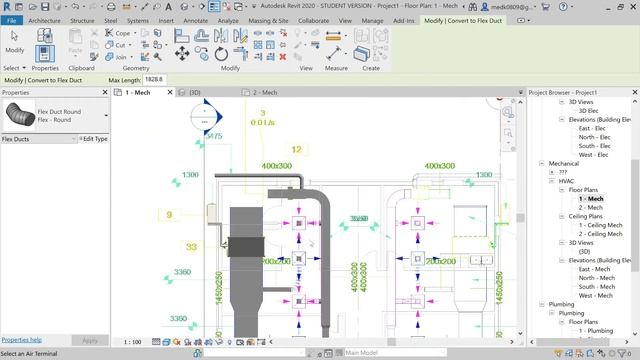Click the Edit Type button
Viewport: 640px width, 360px height.
click(93, 139)
